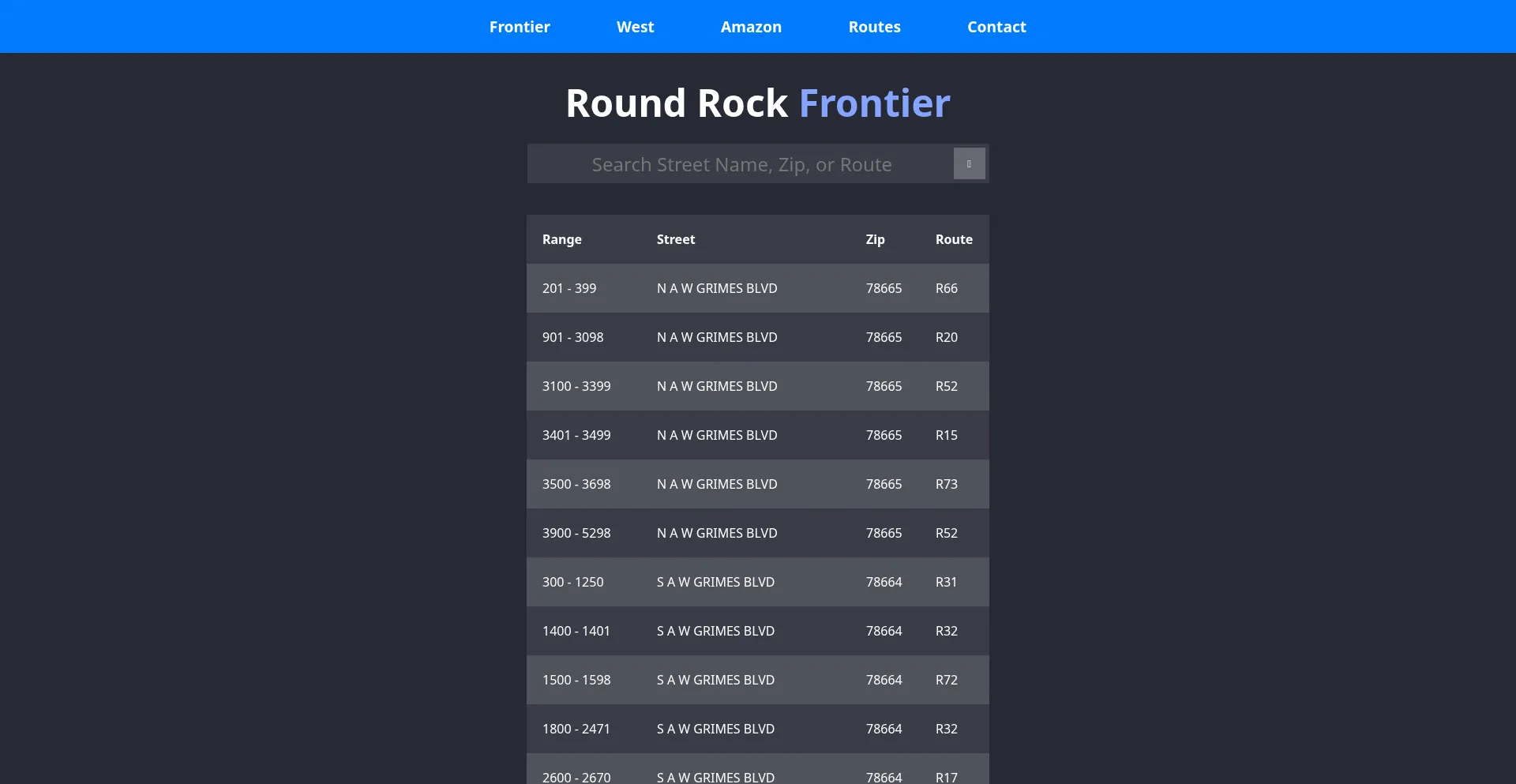Go to the West page
The image size is (1516, 784).
tap(635, 27)
